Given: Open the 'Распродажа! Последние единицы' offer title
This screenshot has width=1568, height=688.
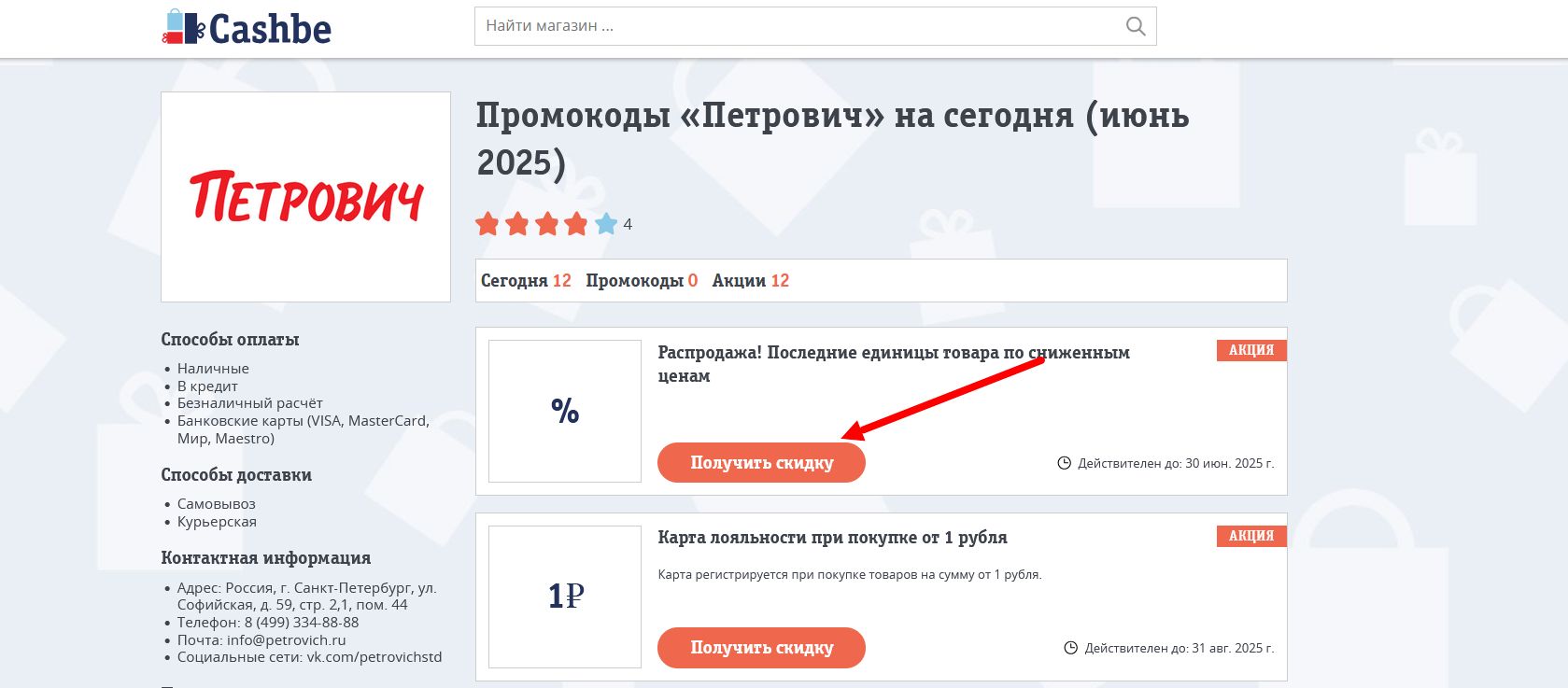Looking at the screenshot, I should pyautogui.click(x=894, y=364).
